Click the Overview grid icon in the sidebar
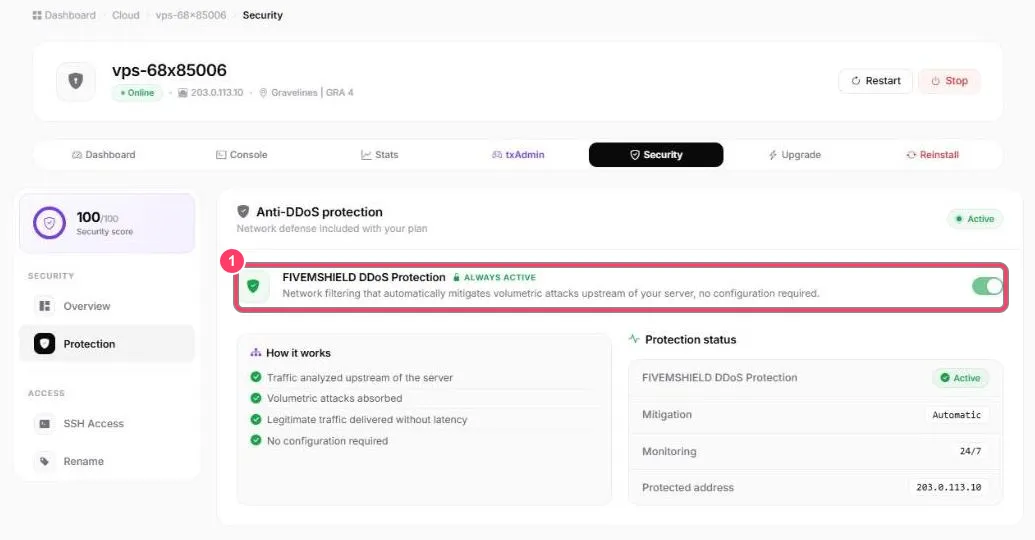Image resolution: width=1035 pixels, height=540 pixels. 45,306
